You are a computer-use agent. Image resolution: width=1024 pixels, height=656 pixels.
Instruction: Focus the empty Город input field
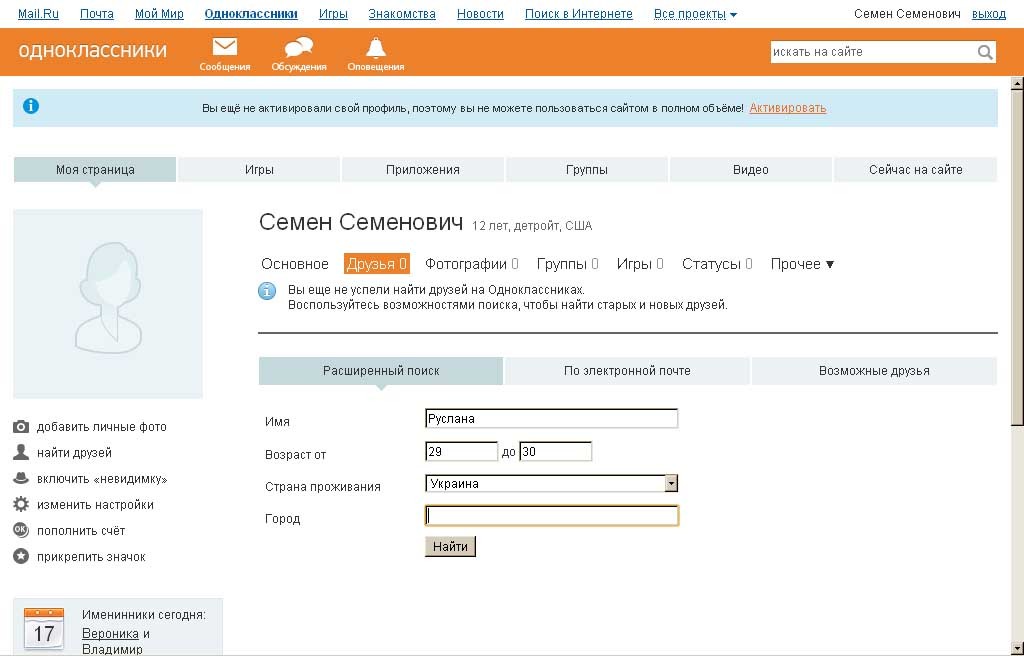551,516
